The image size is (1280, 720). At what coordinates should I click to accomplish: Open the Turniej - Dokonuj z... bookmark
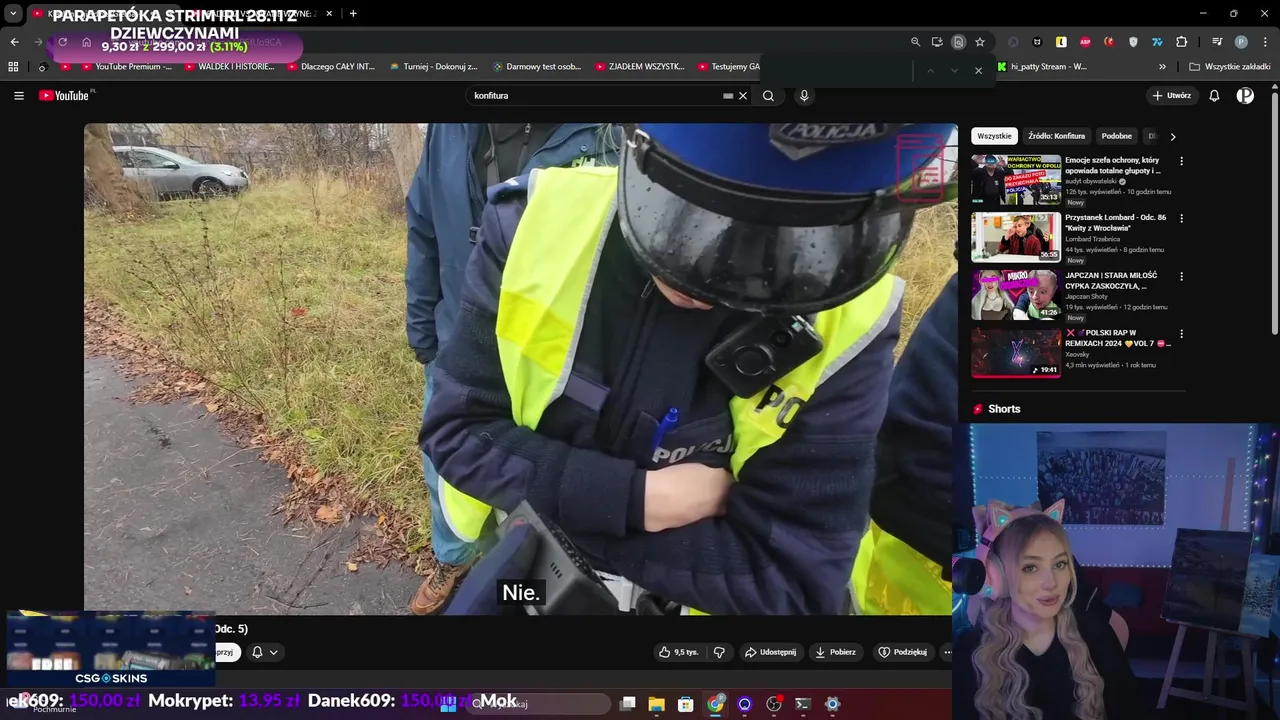tap(434, 67)
